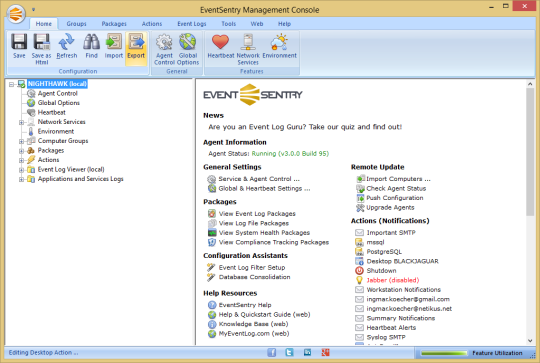Image resolution: width=540 pixels, height=363 pixels.
Task: Expand the Event Log Viewer (local) node
Action: pyautogui.click(x=21, y=170)
